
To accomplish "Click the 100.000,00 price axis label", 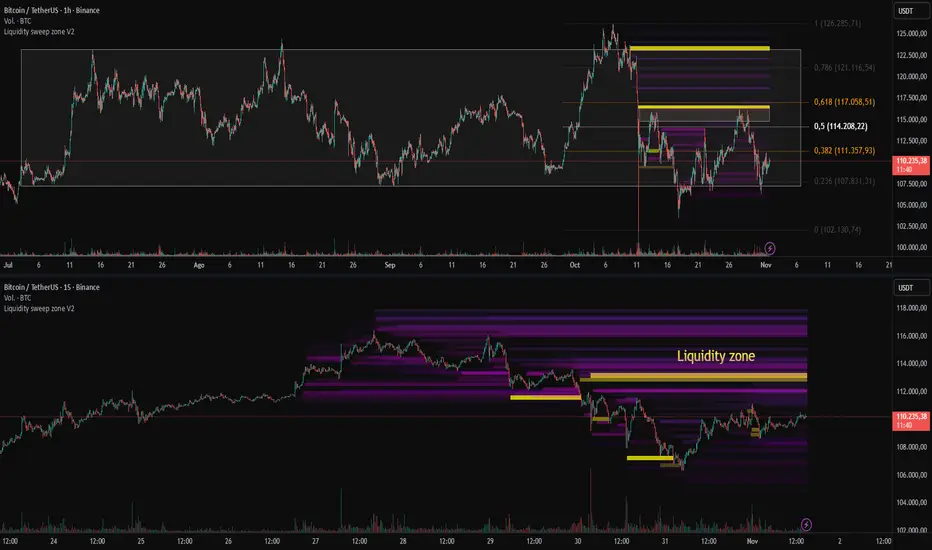I will point(912,247).
